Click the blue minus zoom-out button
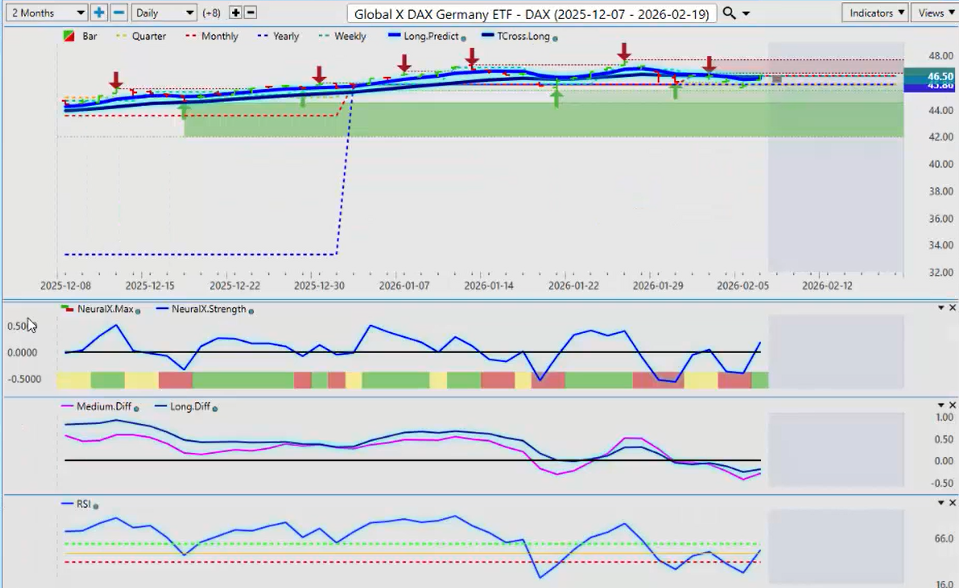 point(118,13)
